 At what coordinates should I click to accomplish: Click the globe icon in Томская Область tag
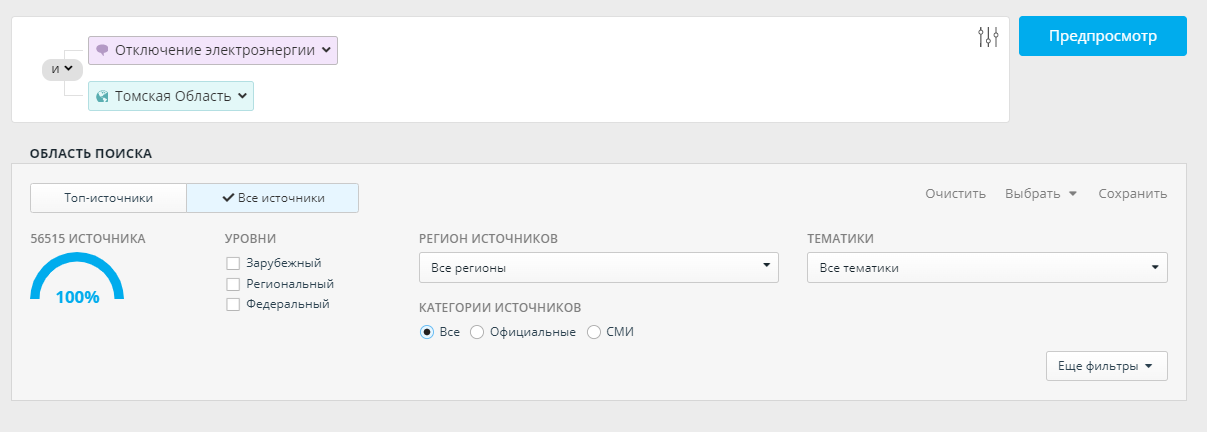tap(102, 96)
